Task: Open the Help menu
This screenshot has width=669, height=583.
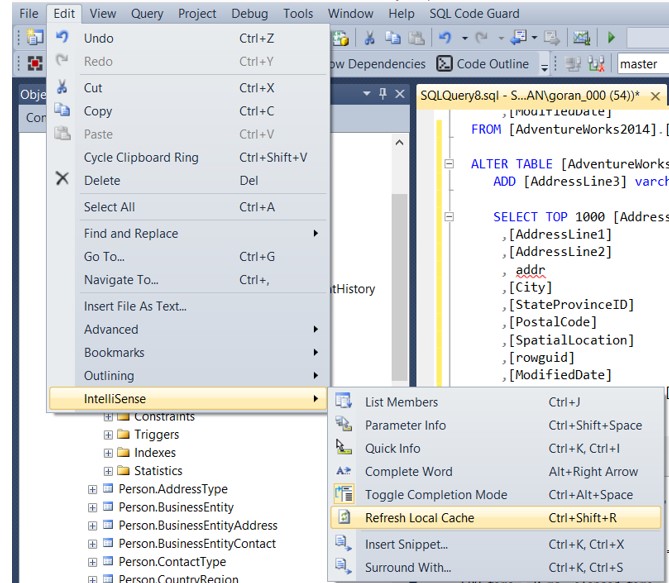Action: [x=401, y=14]
